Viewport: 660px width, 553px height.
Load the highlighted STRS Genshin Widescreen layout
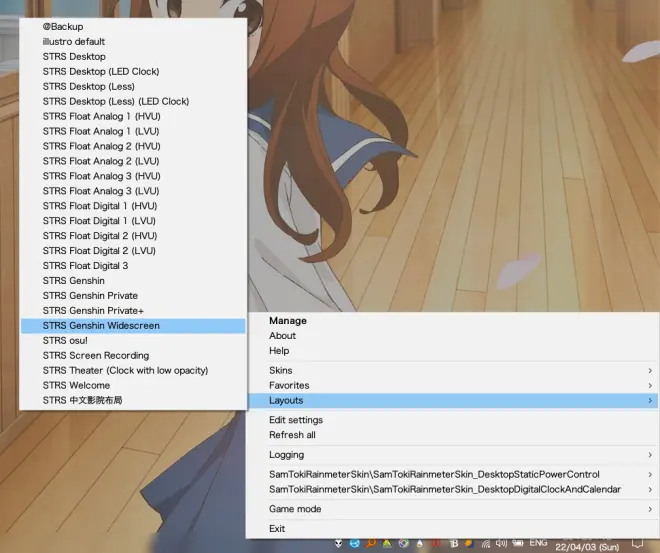tap(133, 326)
